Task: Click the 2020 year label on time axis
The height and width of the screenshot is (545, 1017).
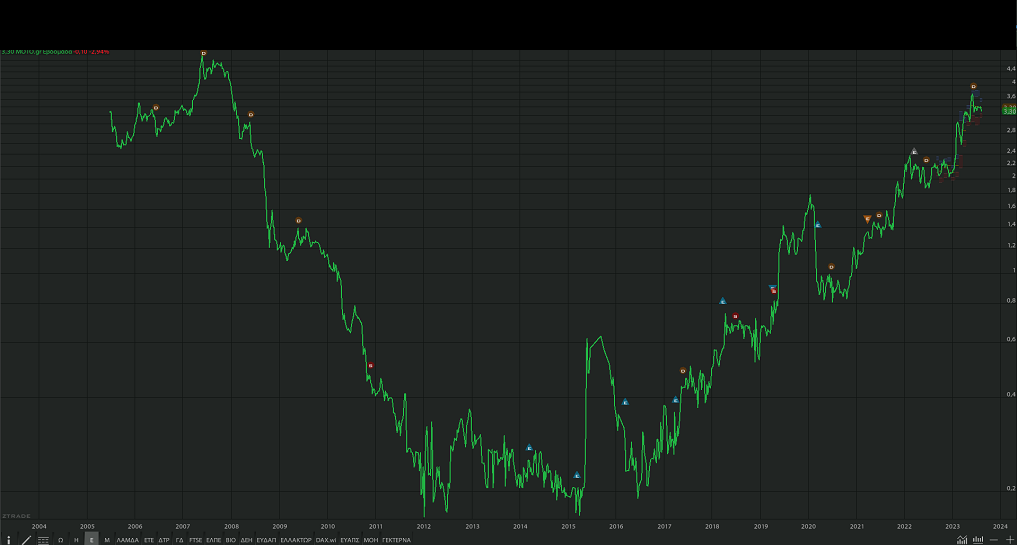Action: (x=808, y=526)
